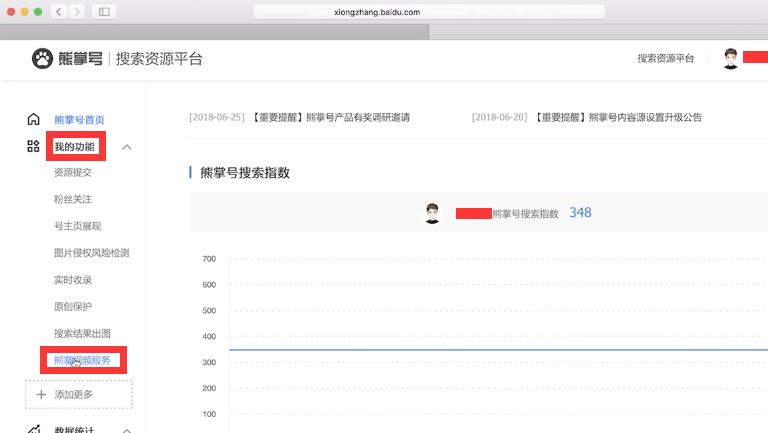The width and height of the screenshot is (768, 433).
Task: Click the home icon beside 熊掌号首页
Action: point(33,119)
